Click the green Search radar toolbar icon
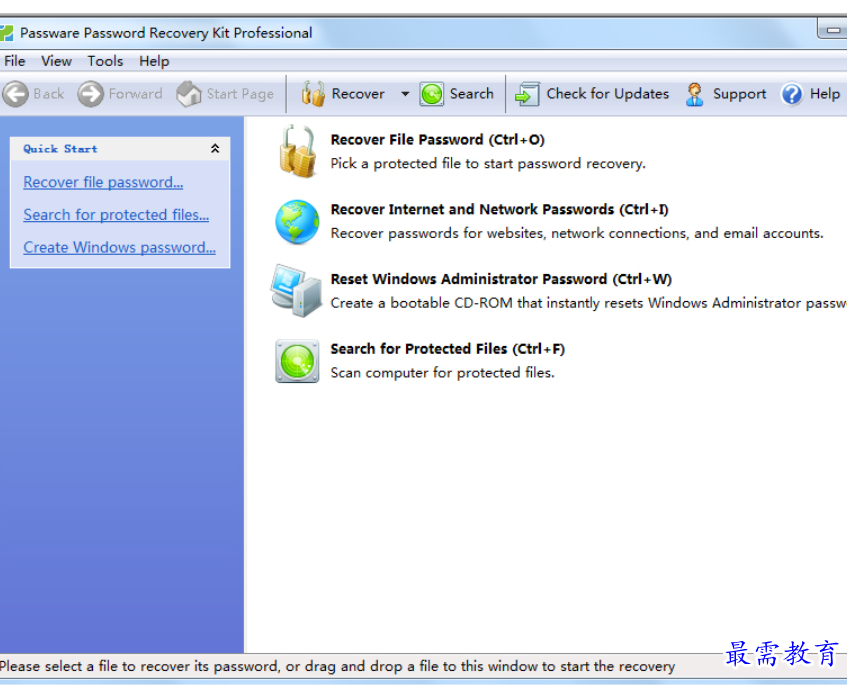Screen dimensions: 847x685 point(432,94)
